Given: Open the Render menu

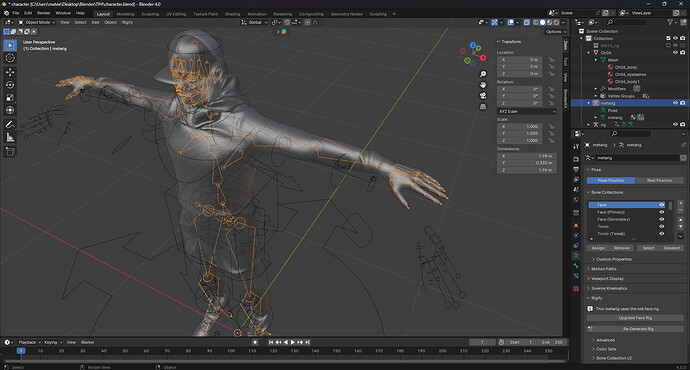Looking at the screenshot, I should [44, 13].
